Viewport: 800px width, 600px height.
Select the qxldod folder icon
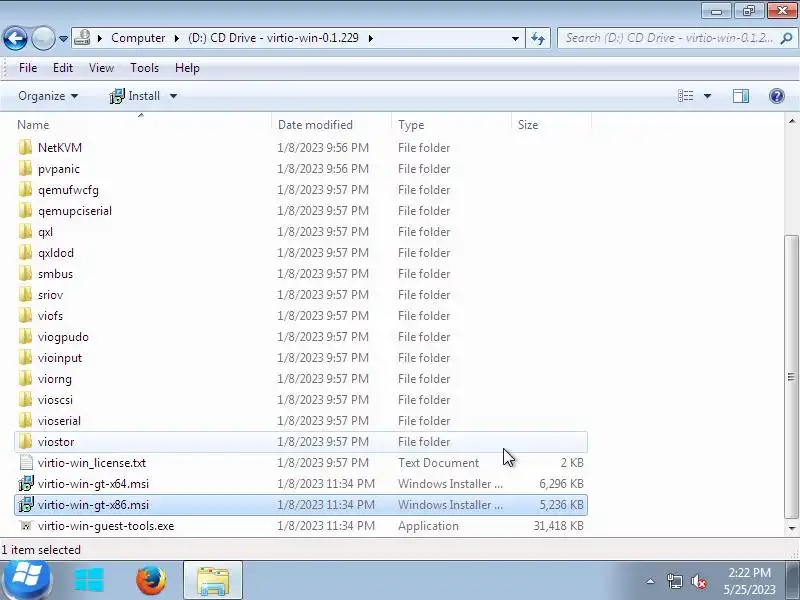click(25, 252)
